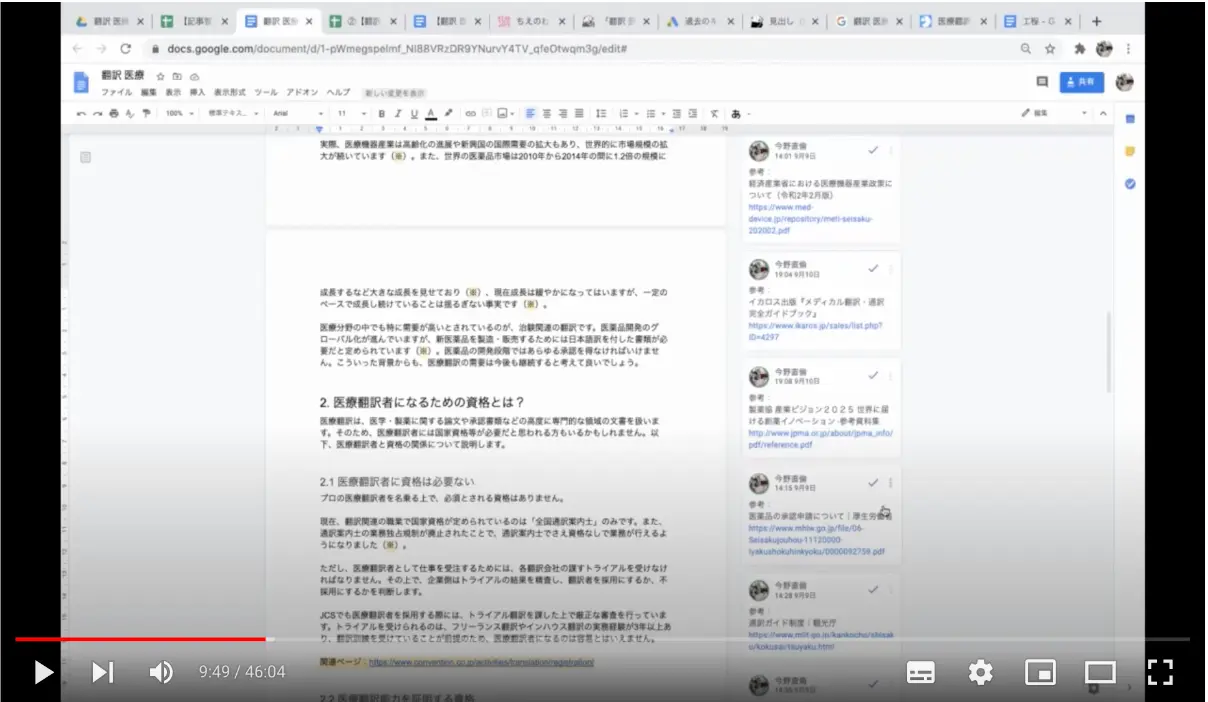Image resolution: width=1208 pixels, height=702 pixels.
Task: Open the insert image dropdown
Action: tap(505, 113)
